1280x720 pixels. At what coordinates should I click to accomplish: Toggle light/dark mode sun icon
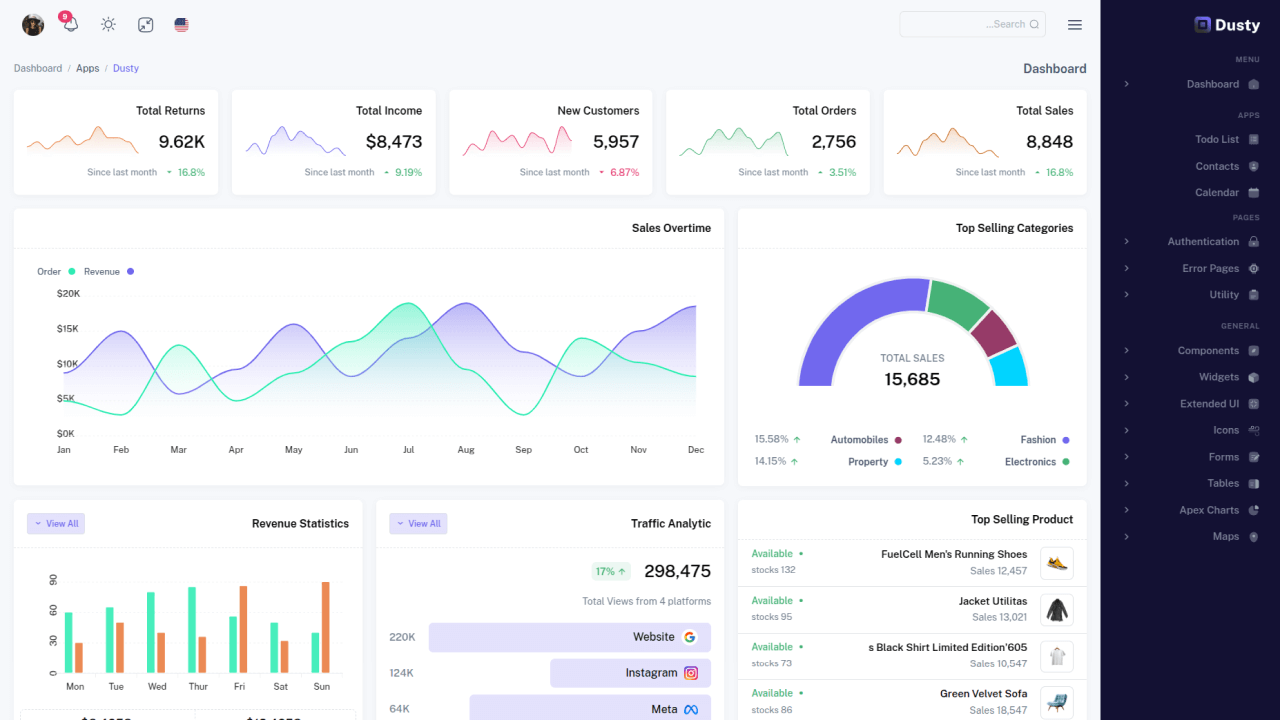[108, 24]
